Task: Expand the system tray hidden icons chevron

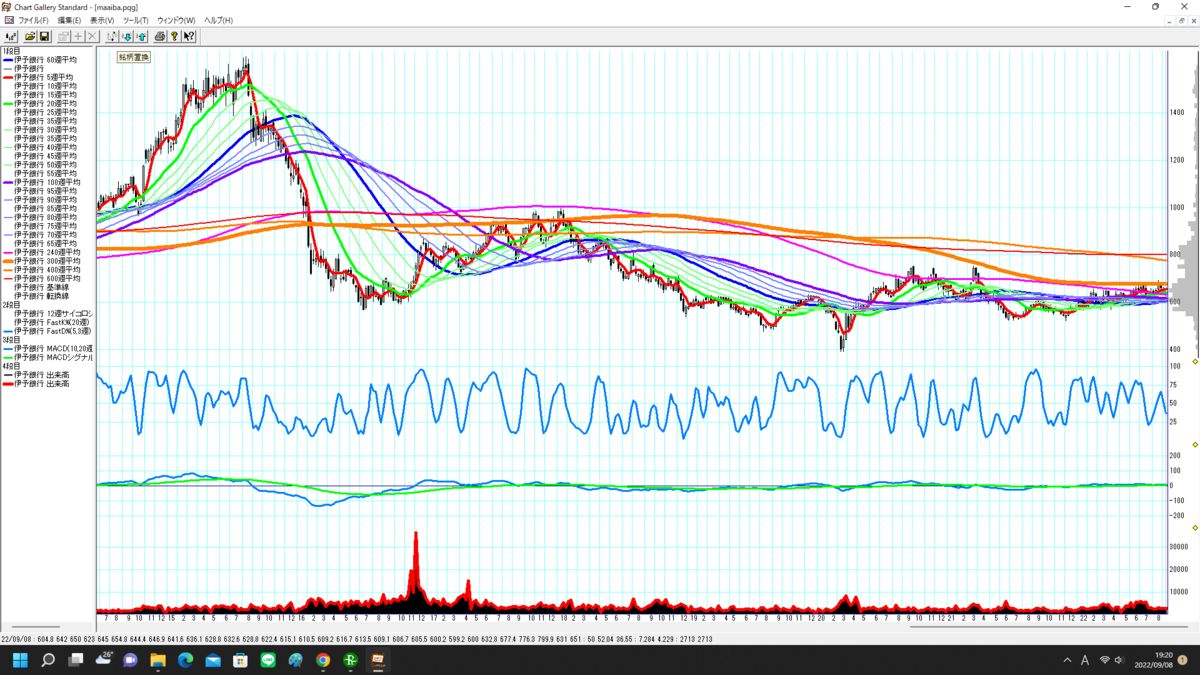Action: point(1066,660)
